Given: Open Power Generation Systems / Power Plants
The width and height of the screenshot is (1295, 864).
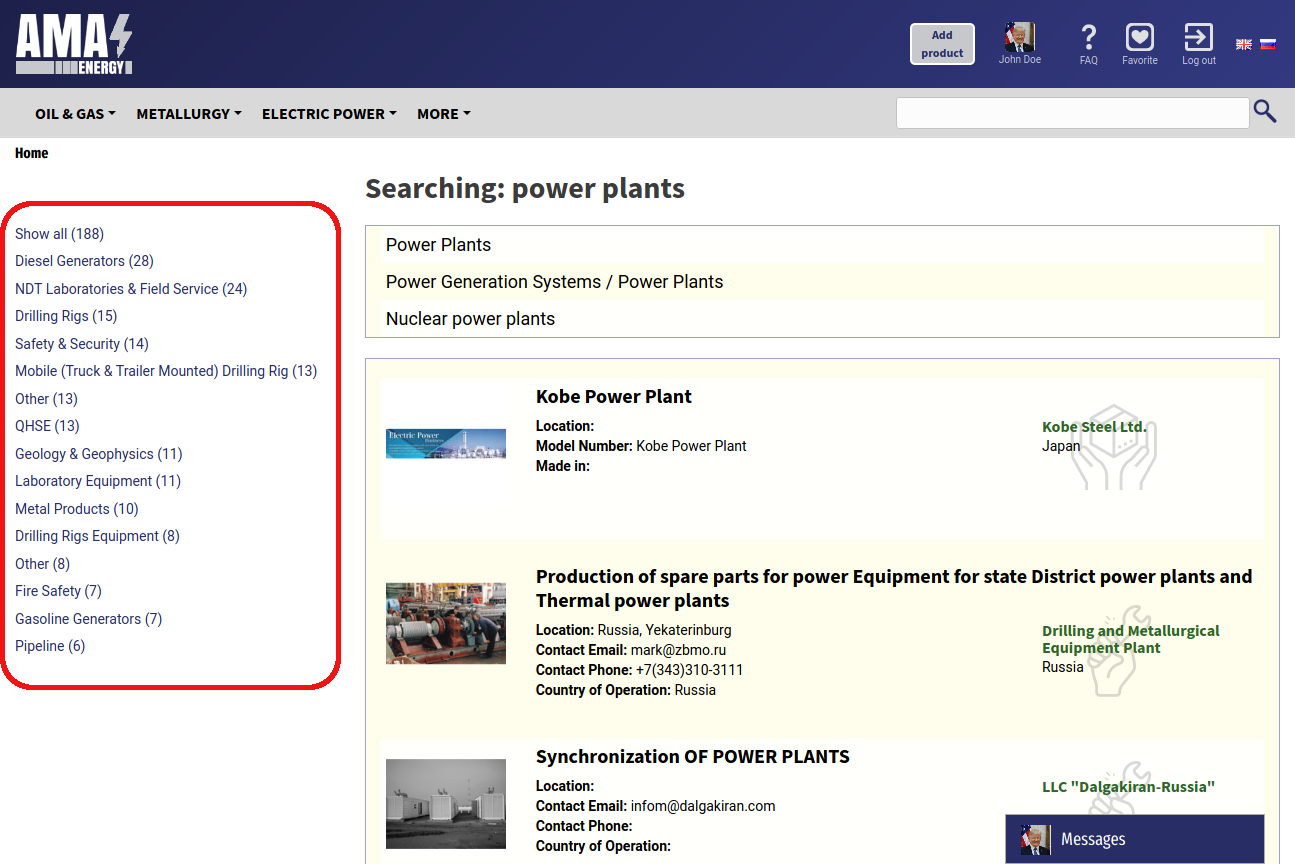Looking at the screenshot, I should coord(554,282).
